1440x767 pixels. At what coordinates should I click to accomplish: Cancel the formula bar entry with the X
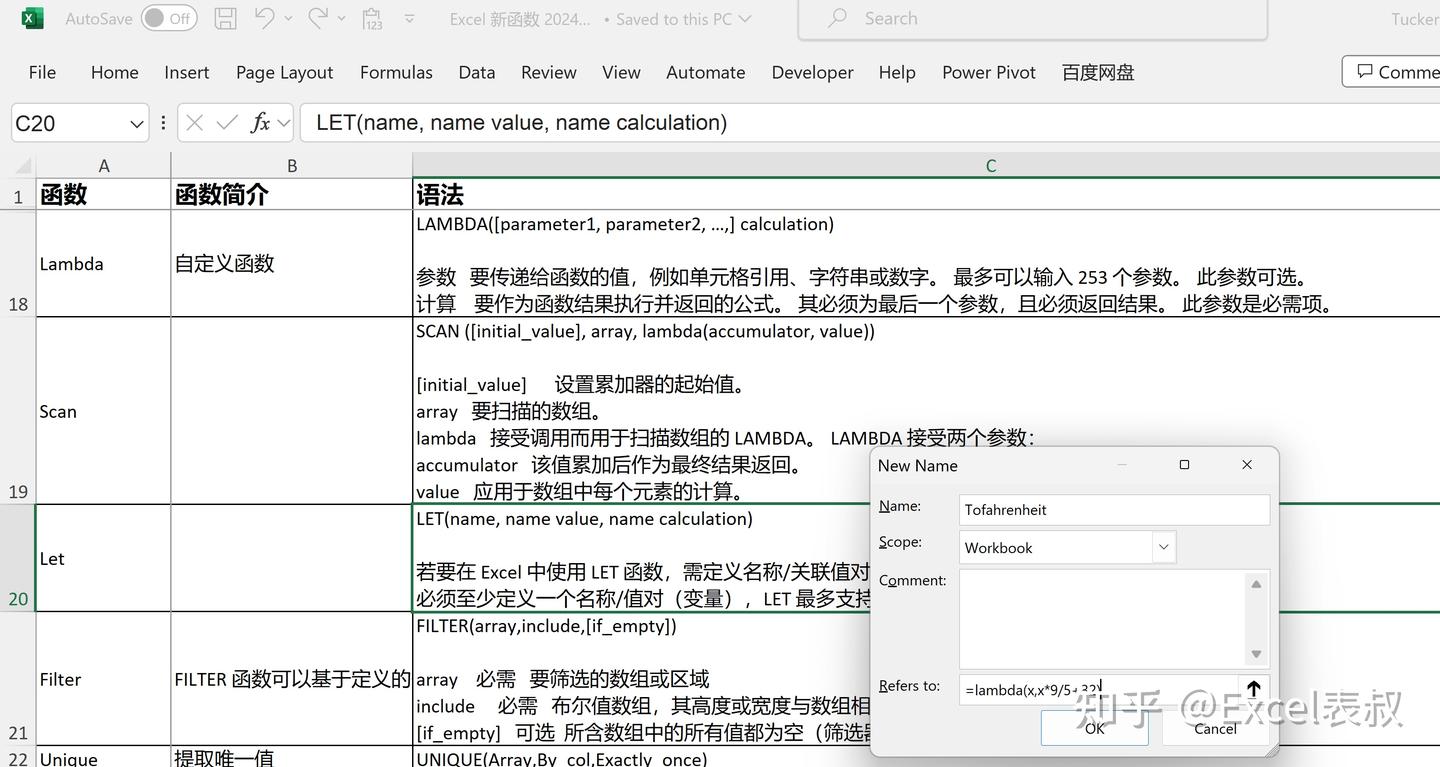pyautogui.click(x=194, y=122)
